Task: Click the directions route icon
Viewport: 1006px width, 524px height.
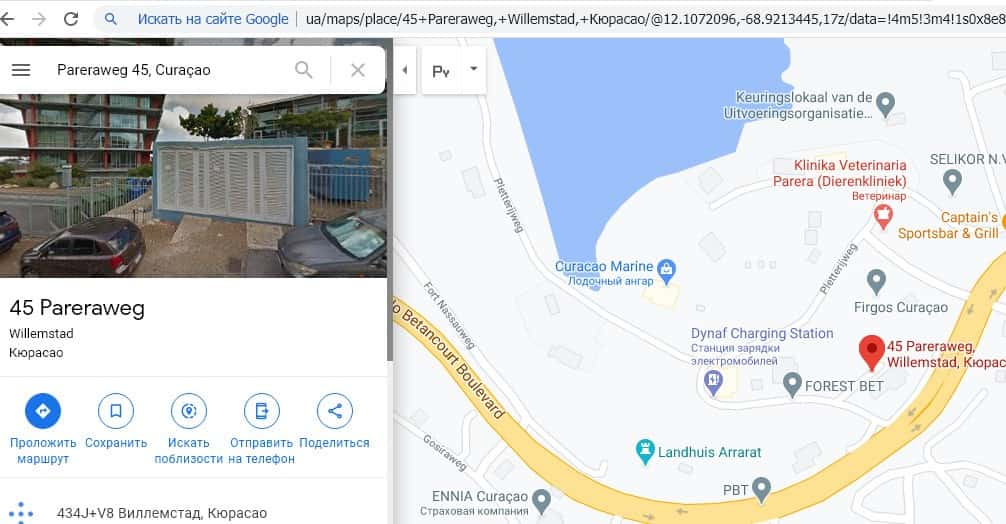Action: 43,411
